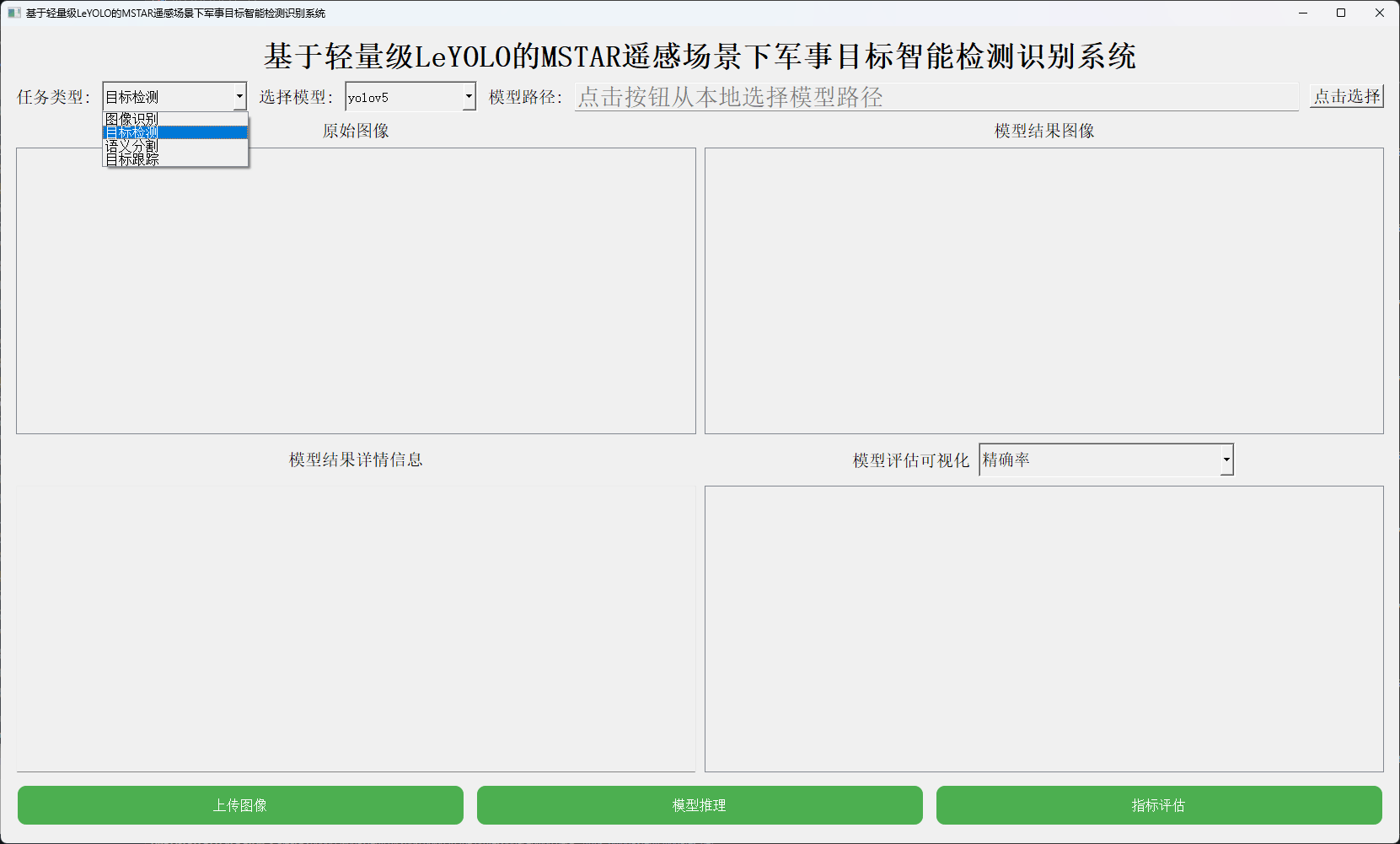Screen dimensions: 1400x844
Task: Click the 上传图像 upload image button
Action: pos(240,805)
